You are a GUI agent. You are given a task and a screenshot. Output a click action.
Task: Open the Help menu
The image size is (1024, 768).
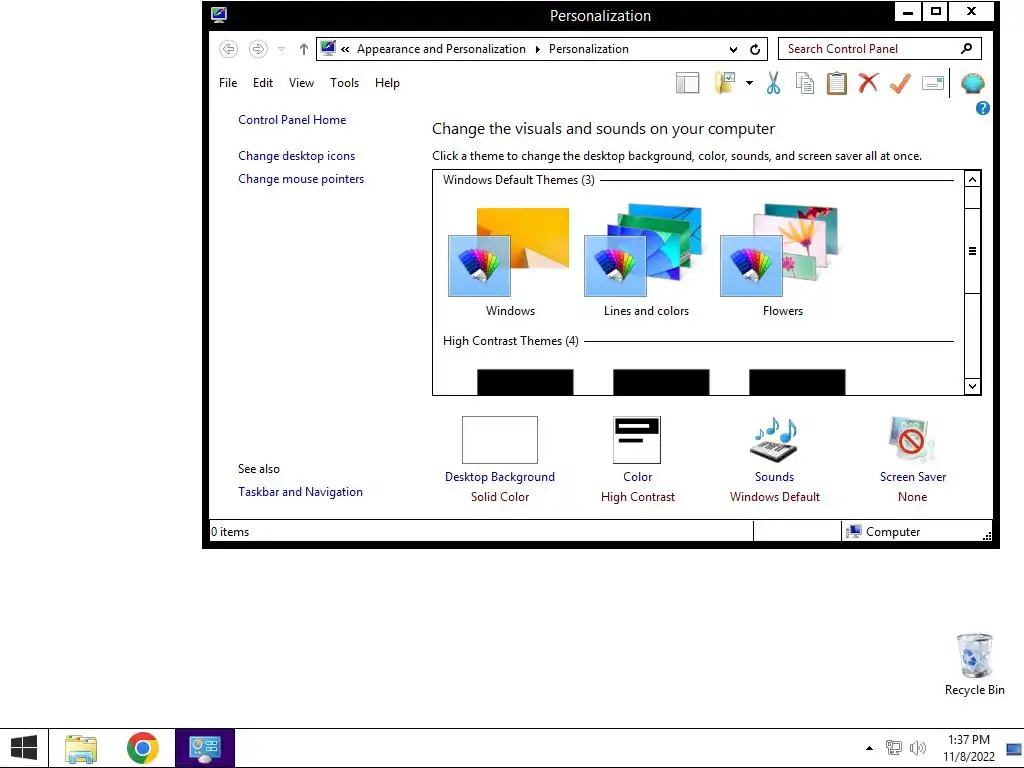pyautogui.click(x=387, y=83)
